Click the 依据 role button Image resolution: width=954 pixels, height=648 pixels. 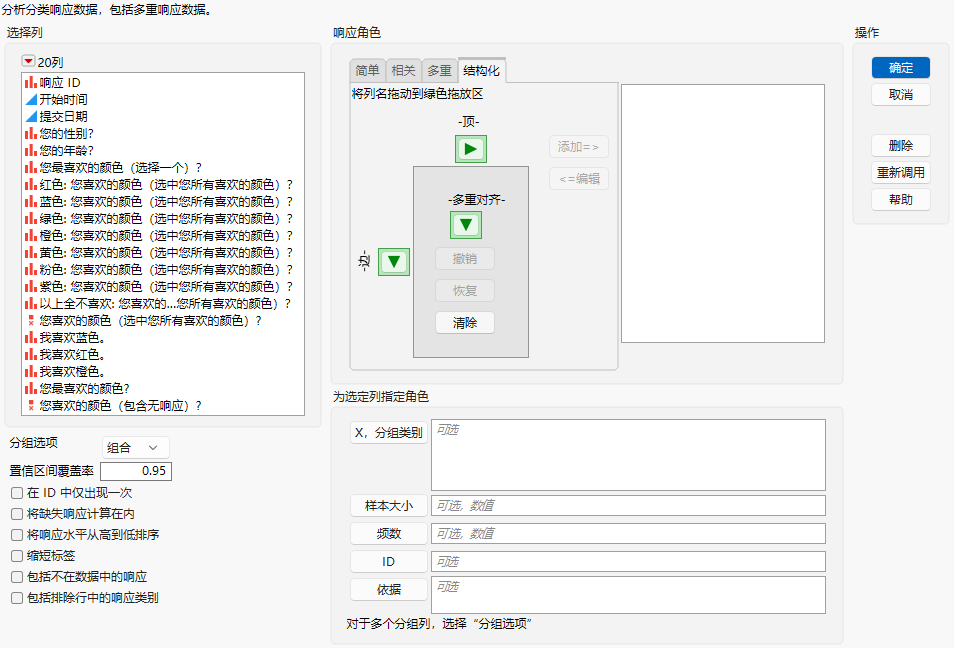point(389,590)
